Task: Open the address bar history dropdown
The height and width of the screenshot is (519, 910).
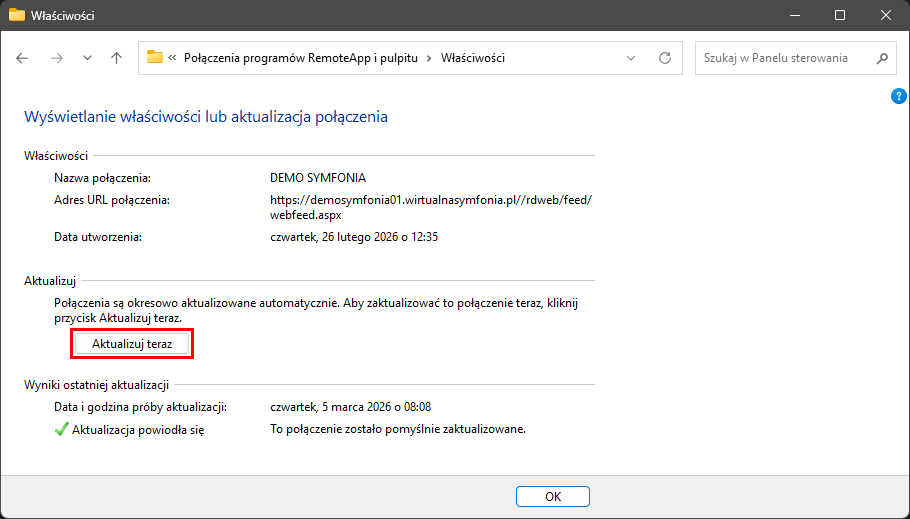Action: (x=631, y=58)
